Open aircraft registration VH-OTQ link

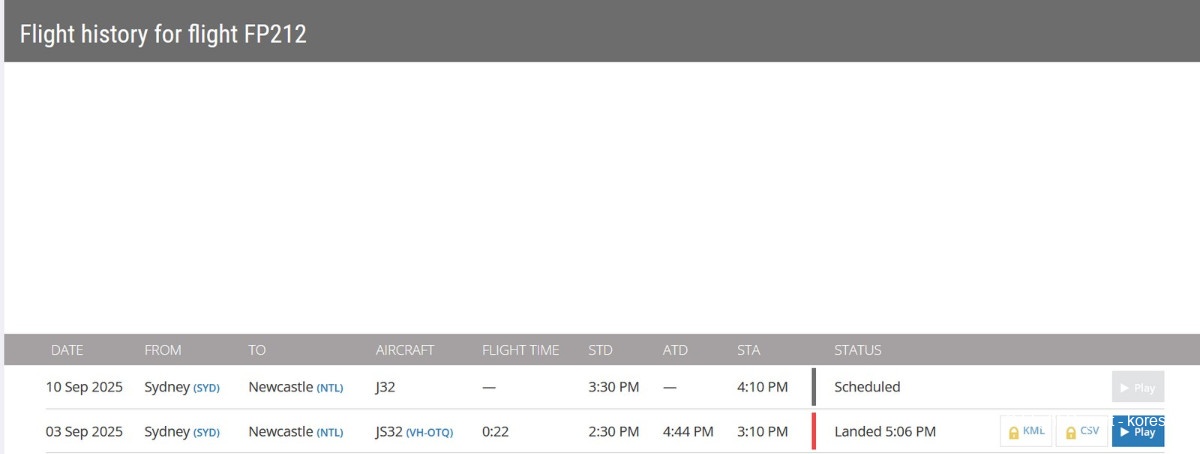click(429, 433)
